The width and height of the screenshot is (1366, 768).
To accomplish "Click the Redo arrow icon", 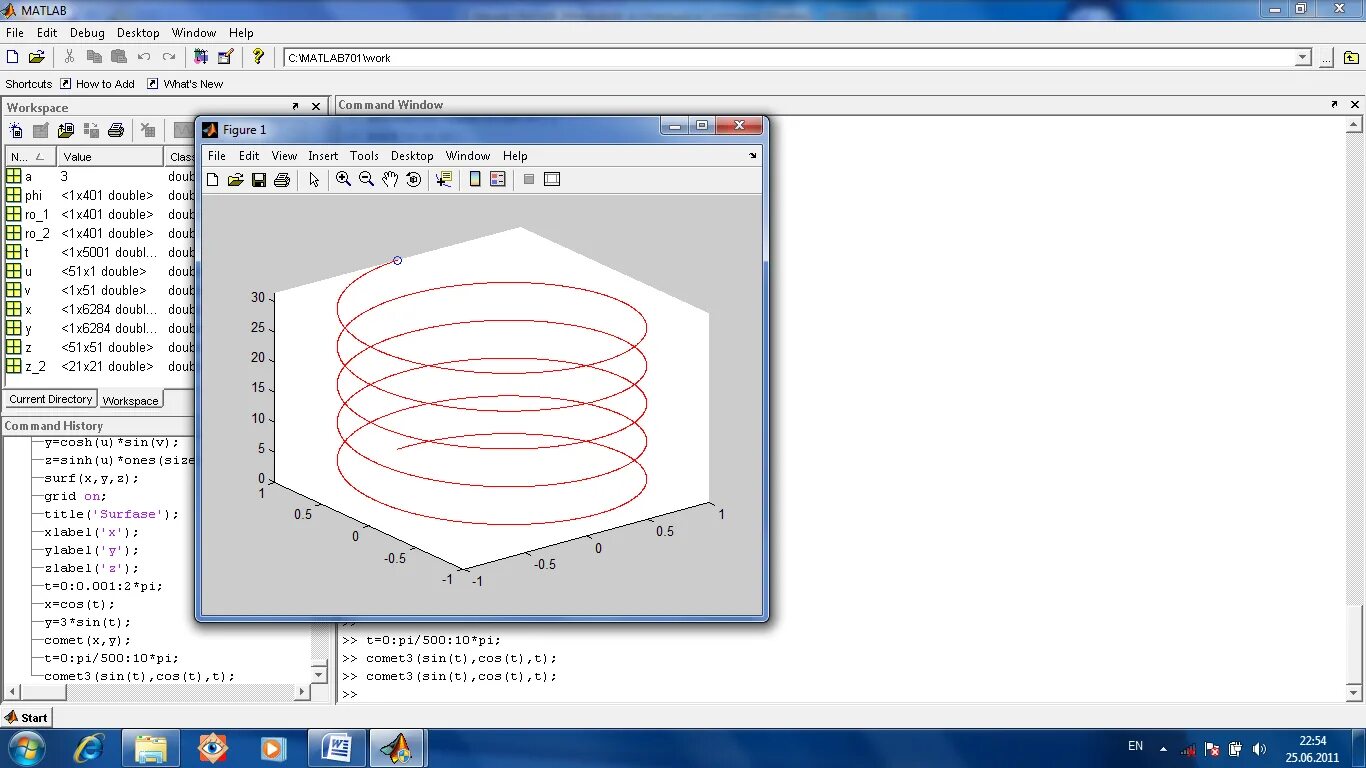I will click(x=169, y=57).
